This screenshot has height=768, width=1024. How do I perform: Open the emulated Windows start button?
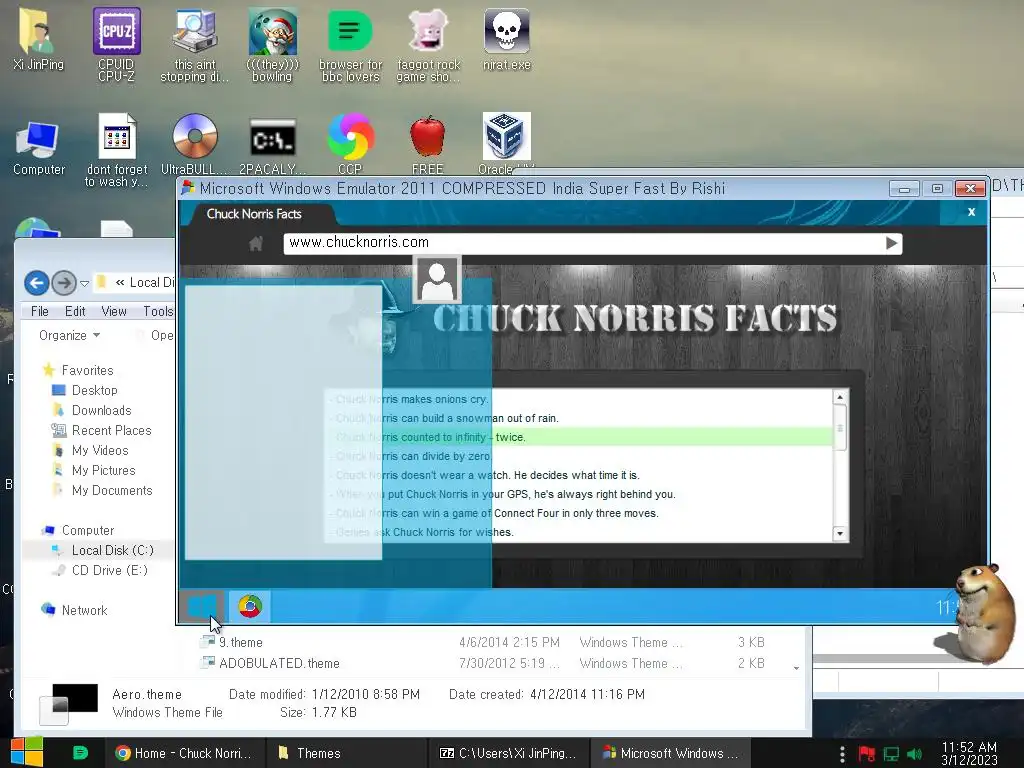click(x=202, y=607)
